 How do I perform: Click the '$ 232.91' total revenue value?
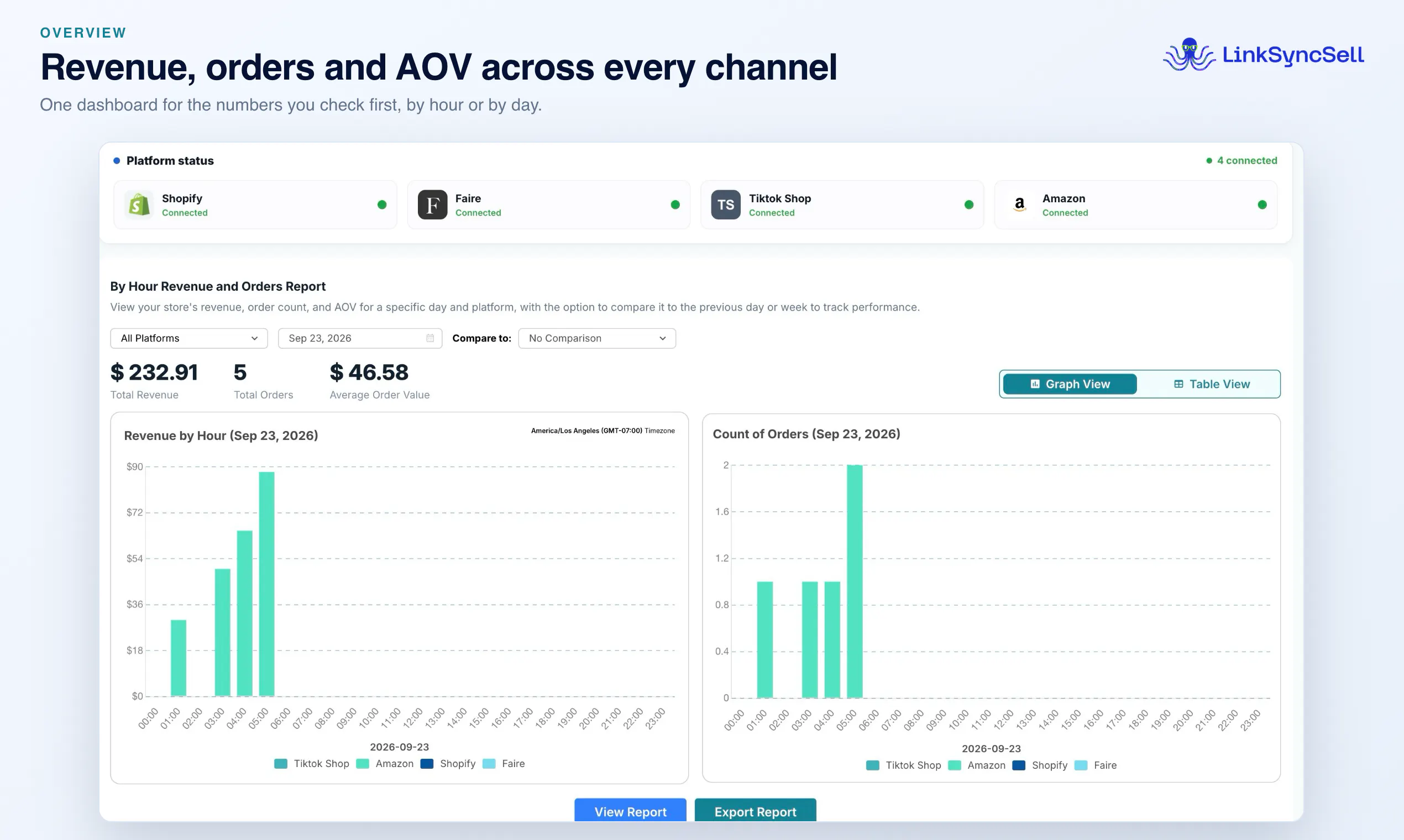[x=154, y=372]
